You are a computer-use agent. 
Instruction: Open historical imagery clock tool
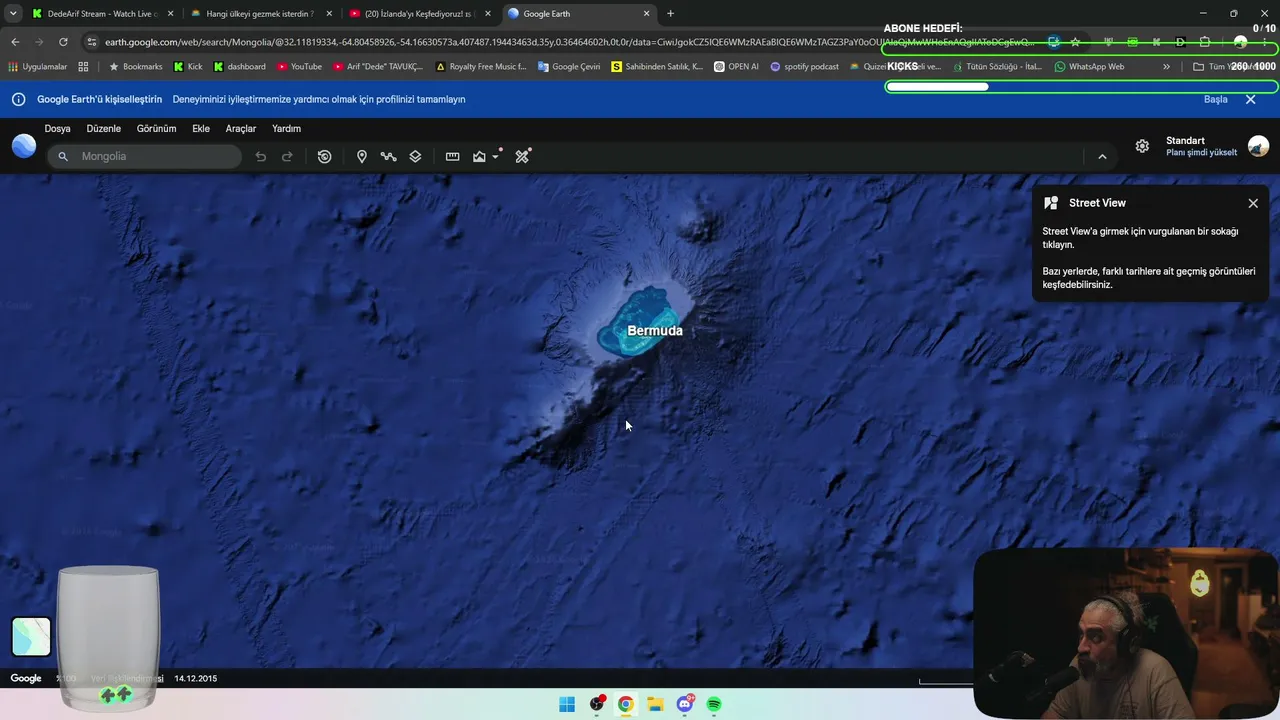(x=324, y=156)
